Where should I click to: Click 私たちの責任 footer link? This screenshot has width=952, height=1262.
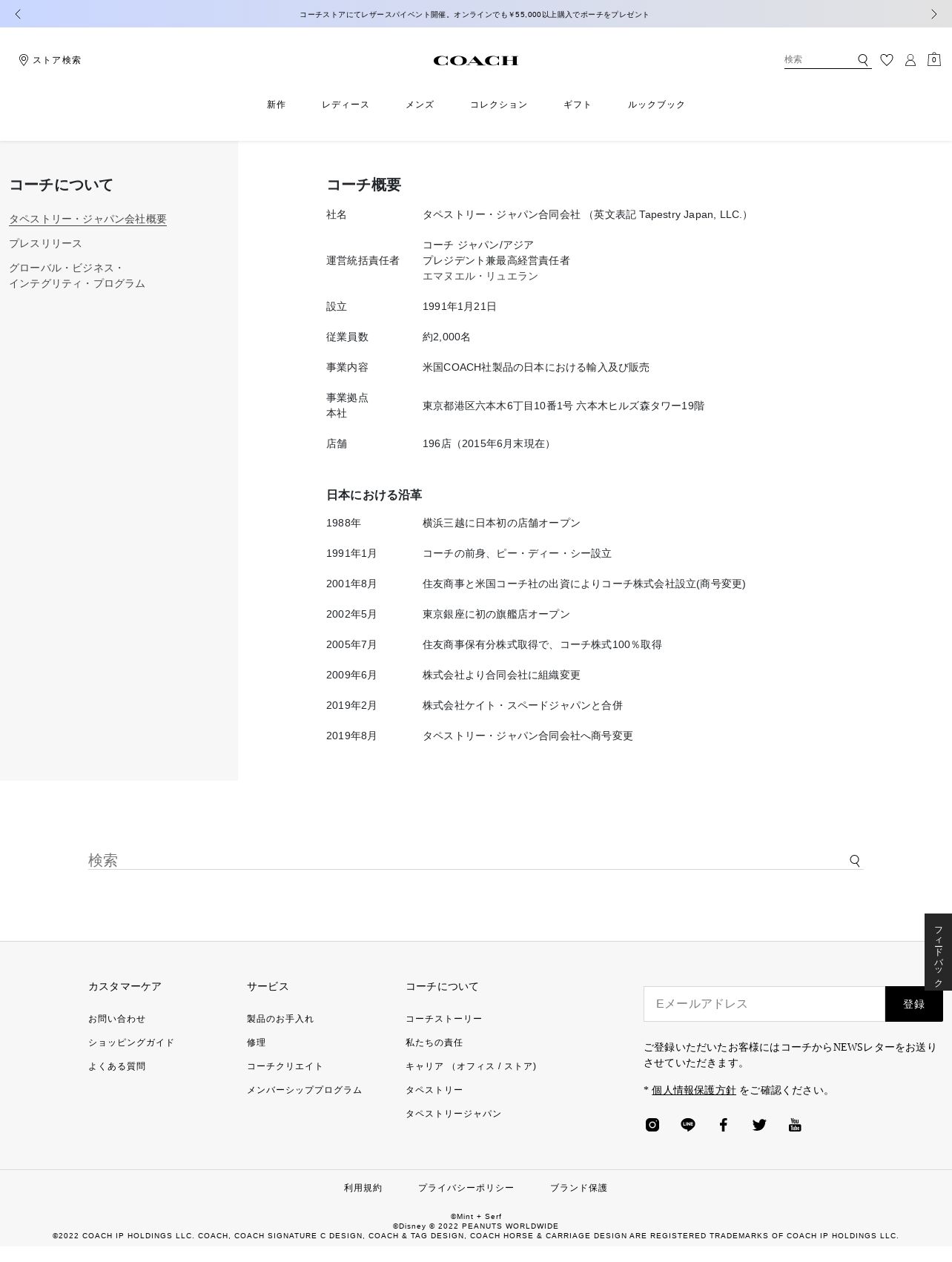(434, 1043)
